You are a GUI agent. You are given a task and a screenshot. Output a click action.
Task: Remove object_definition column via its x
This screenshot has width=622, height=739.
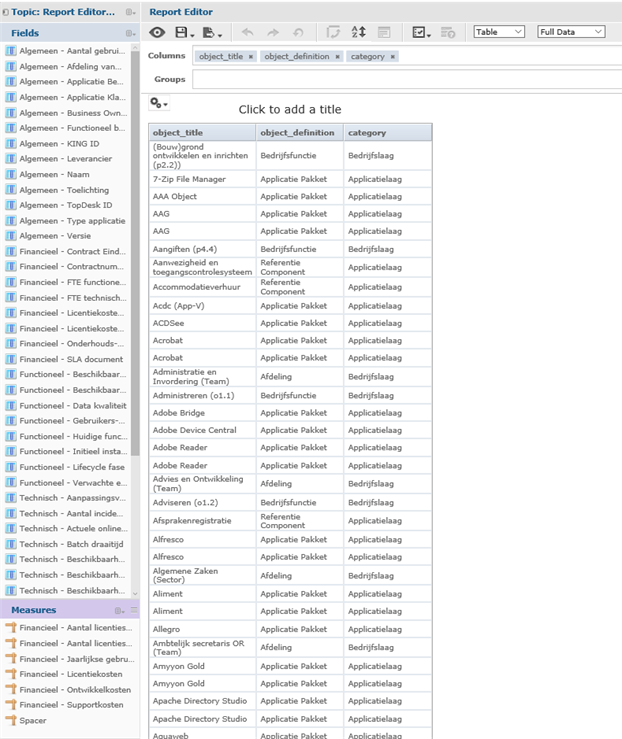pos(337,57)
